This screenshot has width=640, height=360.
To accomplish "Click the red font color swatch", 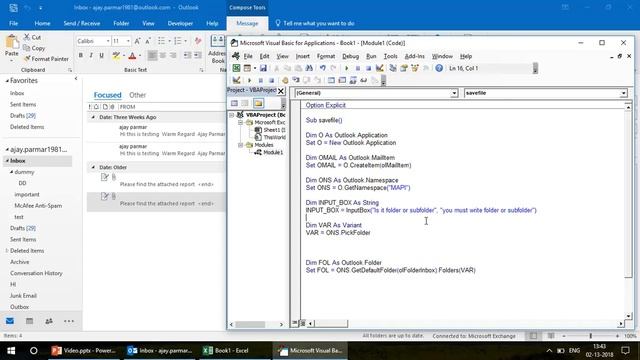I will pyautogui.click(x=132, y=55).
